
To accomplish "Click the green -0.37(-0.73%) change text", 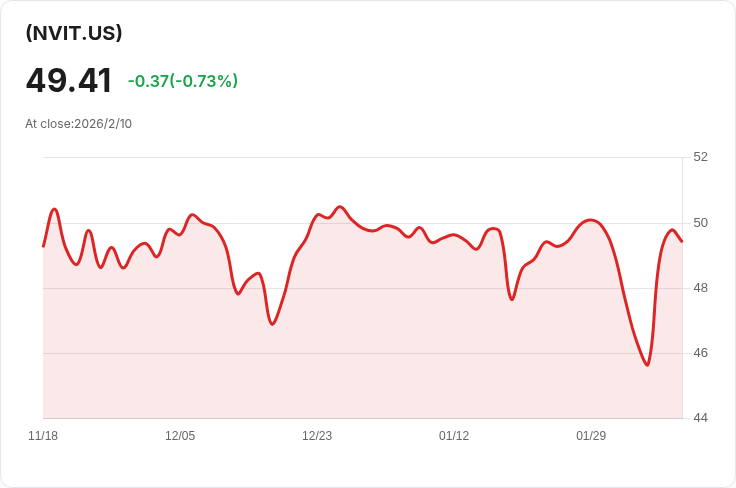I will tap(183, 81).
